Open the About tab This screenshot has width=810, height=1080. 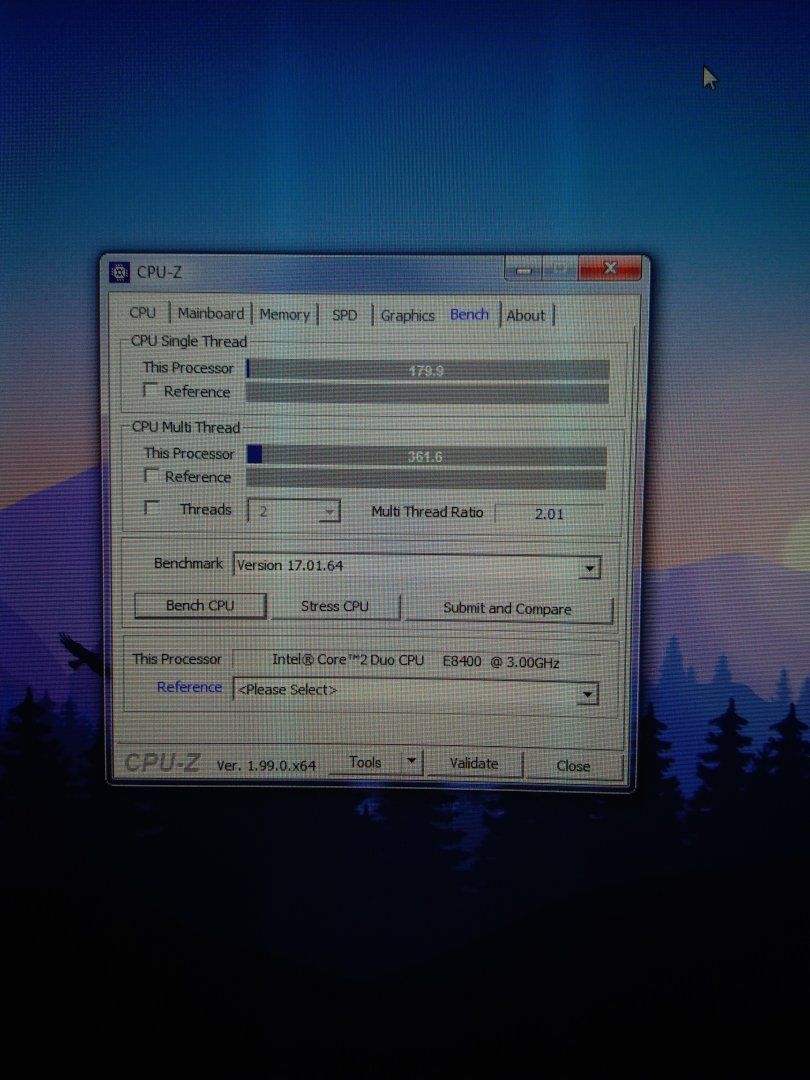click(526, 316)
